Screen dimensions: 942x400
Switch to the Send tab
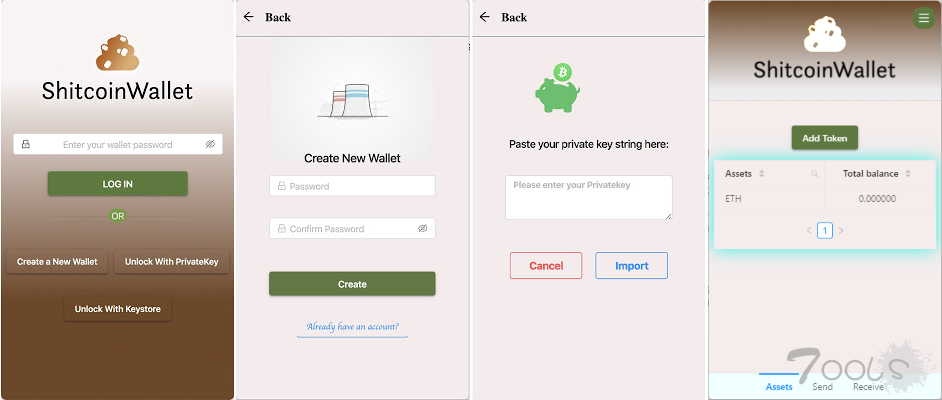[x=822, y=387]
